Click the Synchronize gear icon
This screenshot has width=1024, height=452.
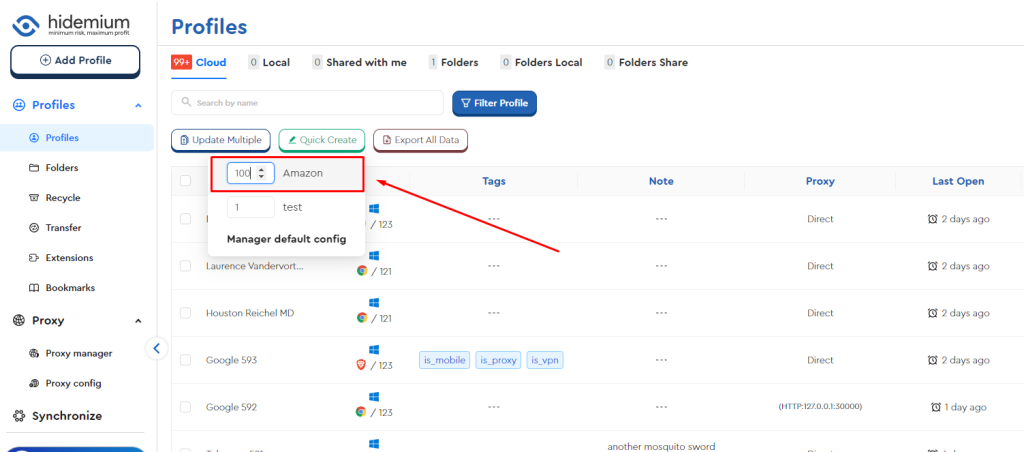[19, 416]
